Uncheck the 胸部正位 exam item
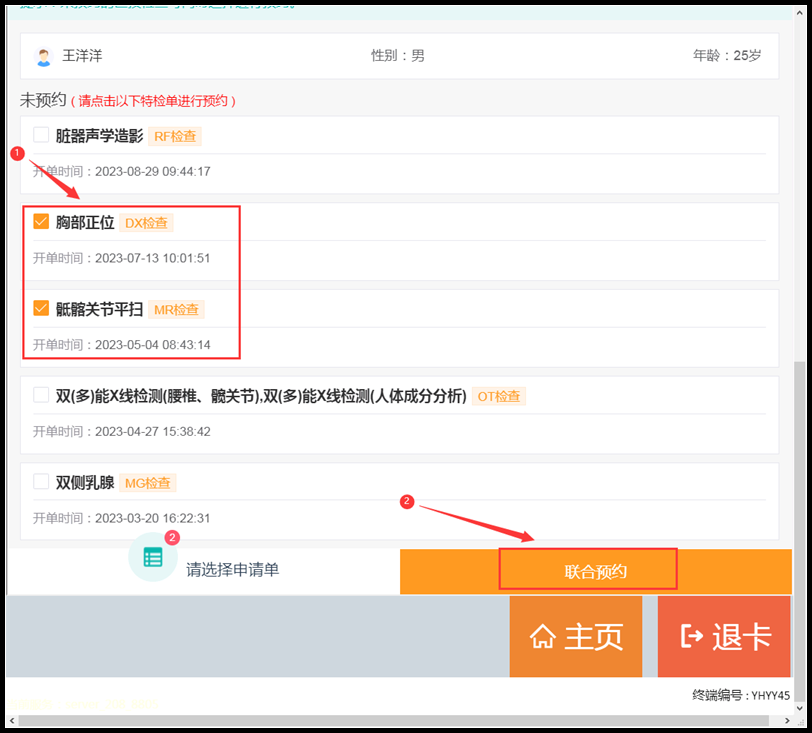812x733 pixels. pyautogui.click(x=41, y=222)
